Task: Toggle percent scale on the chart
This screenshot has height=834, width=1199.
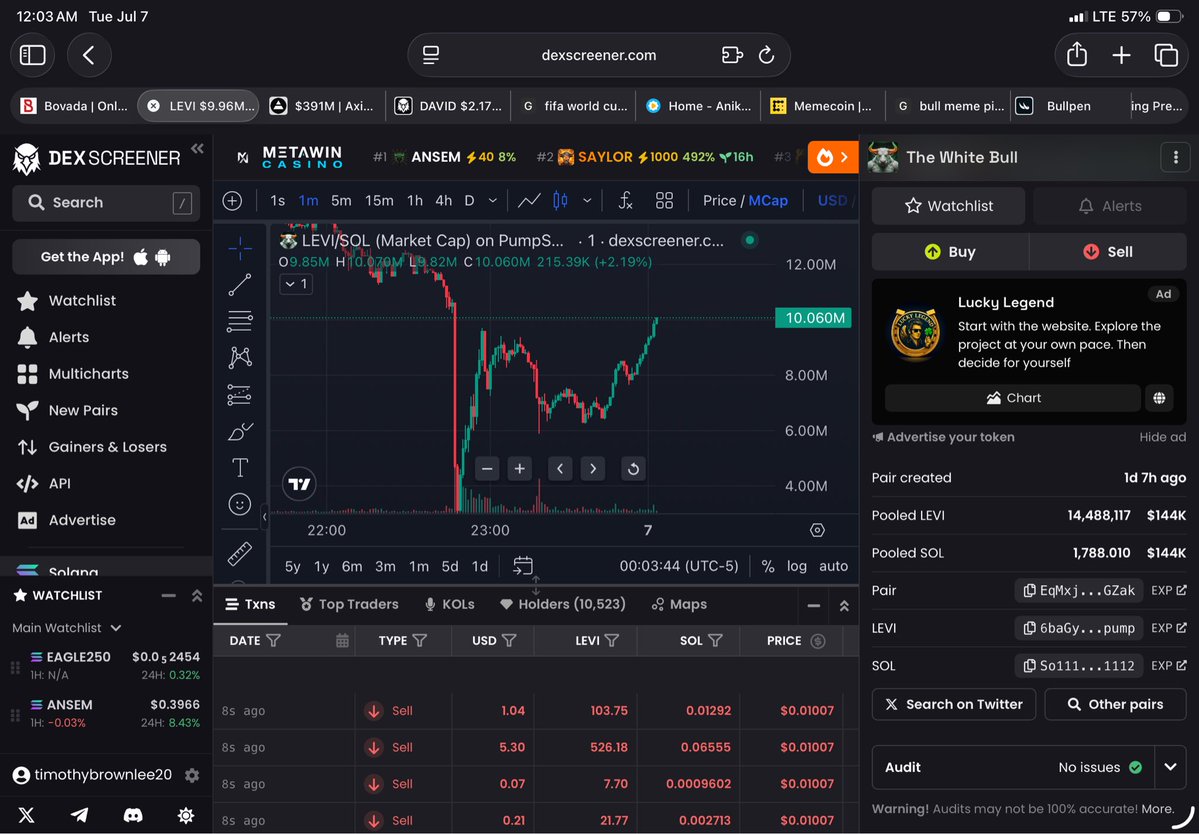Action: [x=768, y=566]
